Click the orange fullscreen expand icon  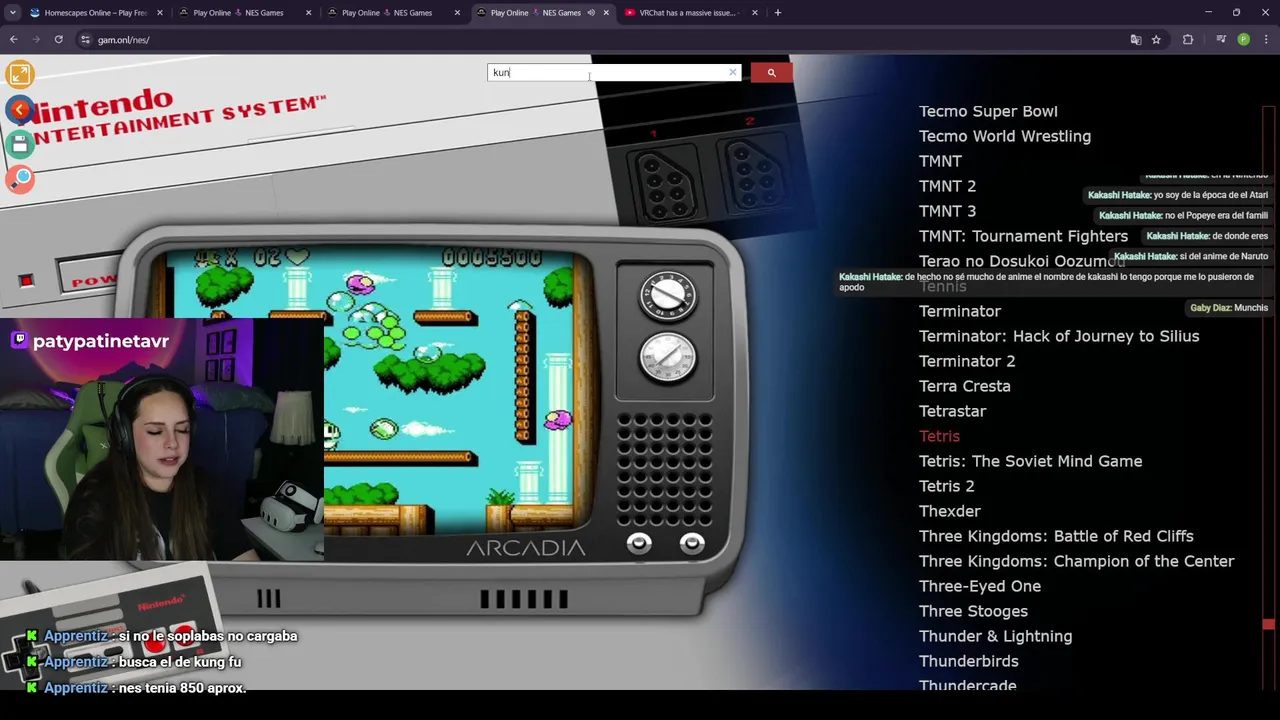click(19, 74)
